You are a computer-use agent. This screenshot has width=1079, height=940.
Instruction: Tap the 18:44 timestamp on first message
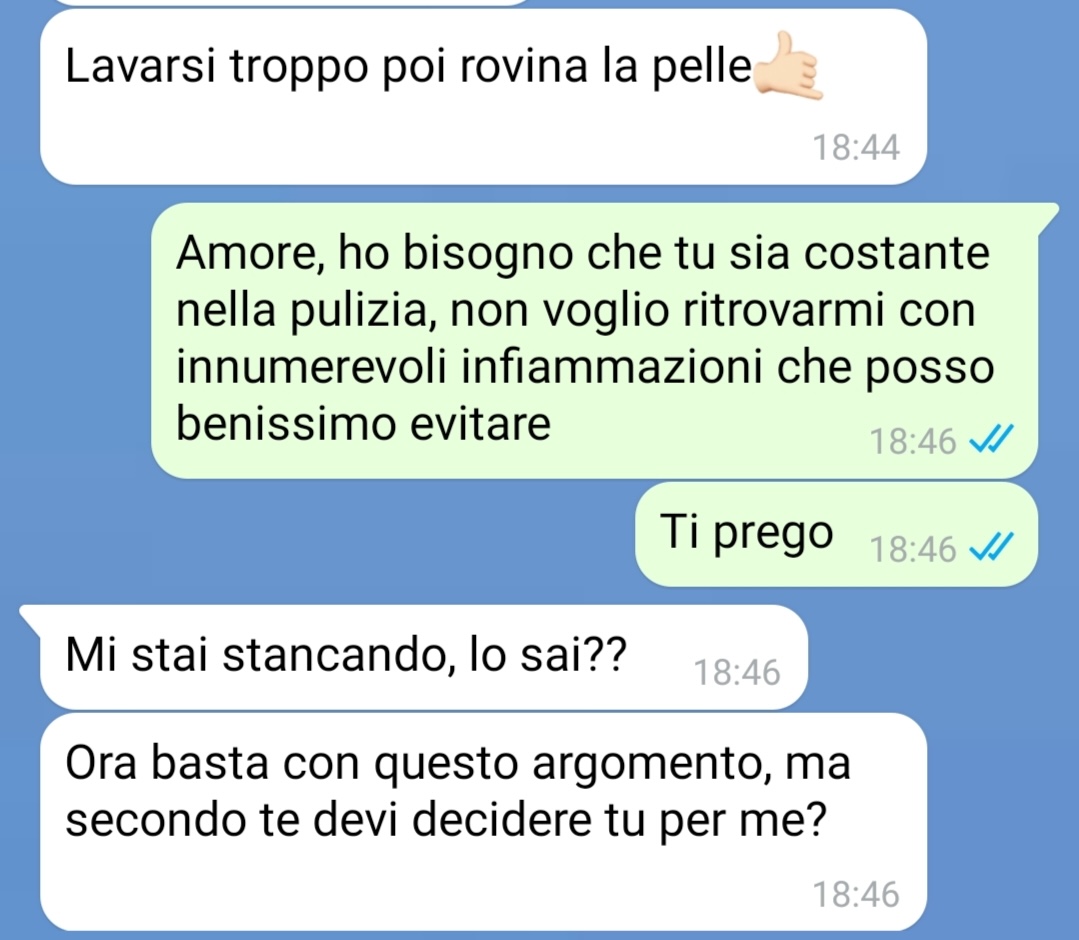tap(856, 147)
